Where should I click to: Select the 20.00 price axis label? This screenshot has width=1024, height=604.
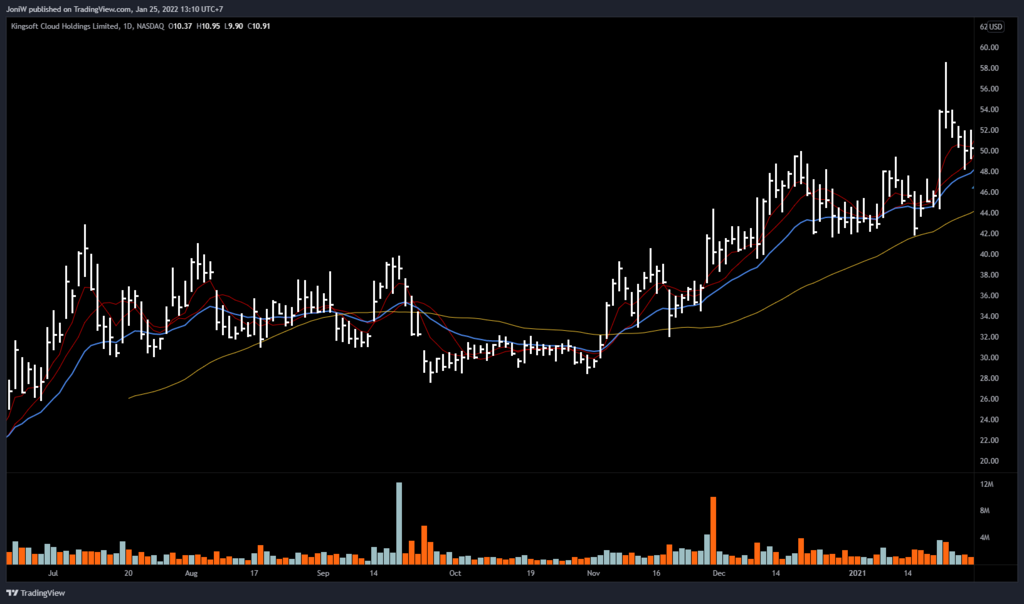pyautogui.click(x=990, y=461)
